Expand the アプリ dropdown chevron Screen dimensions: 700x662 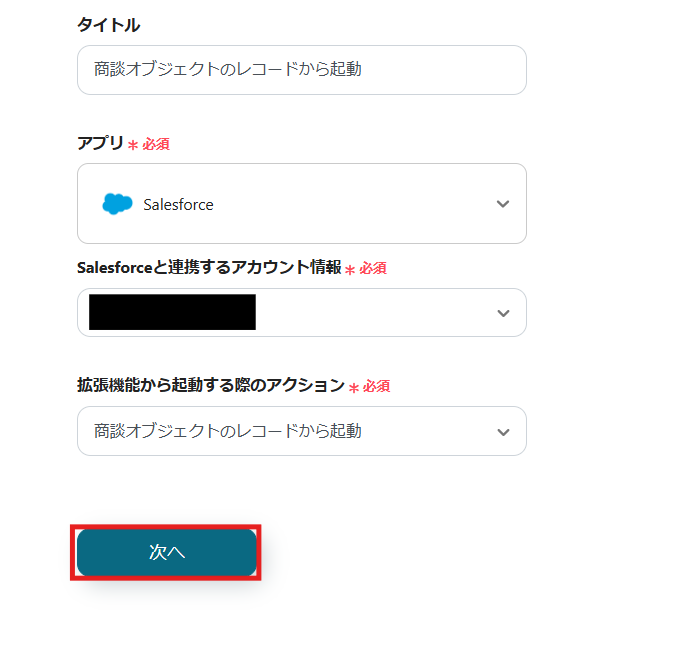pyautogui.click(x=503, y=204)
